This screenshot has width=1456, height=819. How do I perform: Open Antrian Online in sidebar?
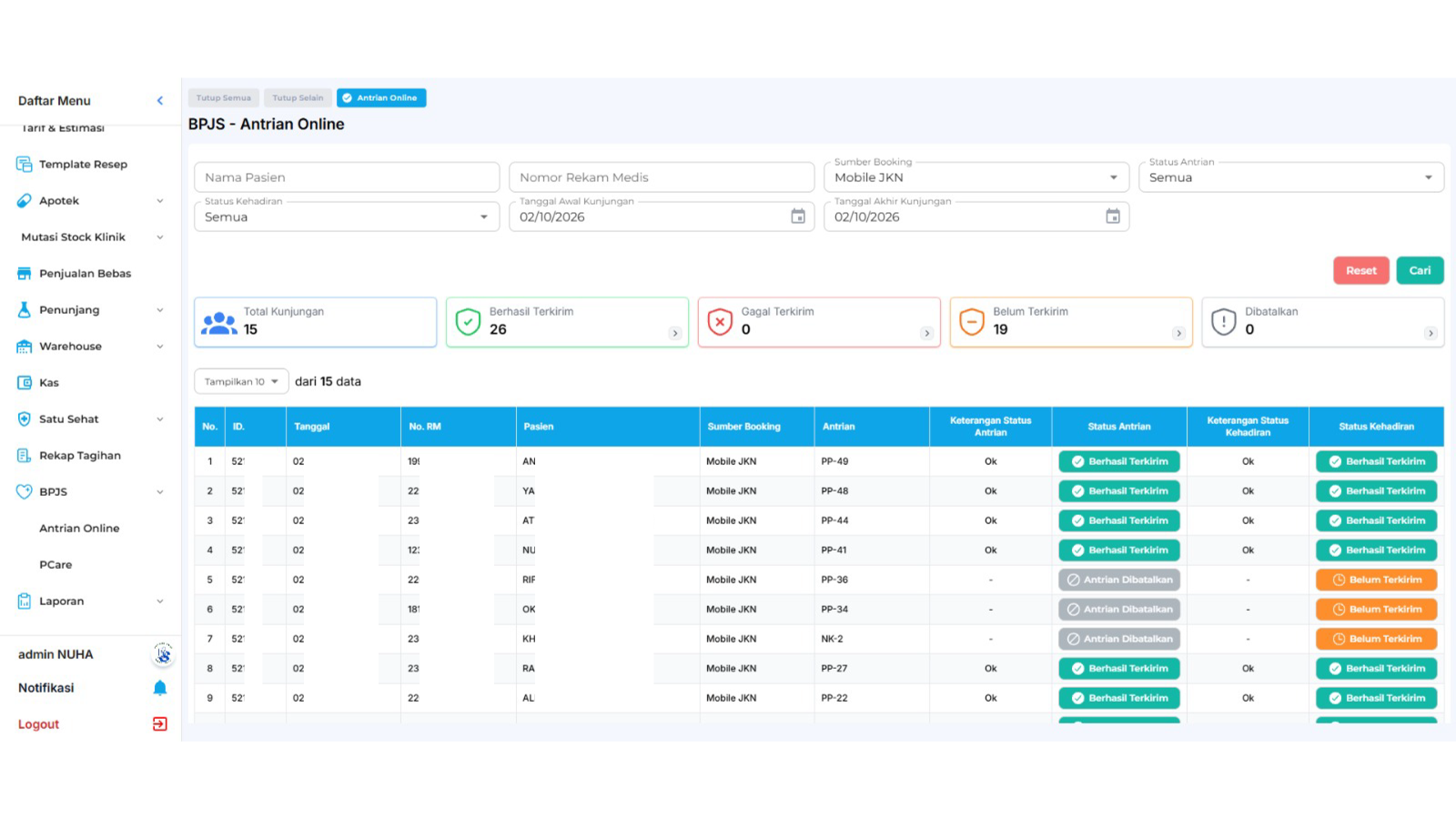pyautogui.click(x=79, y=529)
